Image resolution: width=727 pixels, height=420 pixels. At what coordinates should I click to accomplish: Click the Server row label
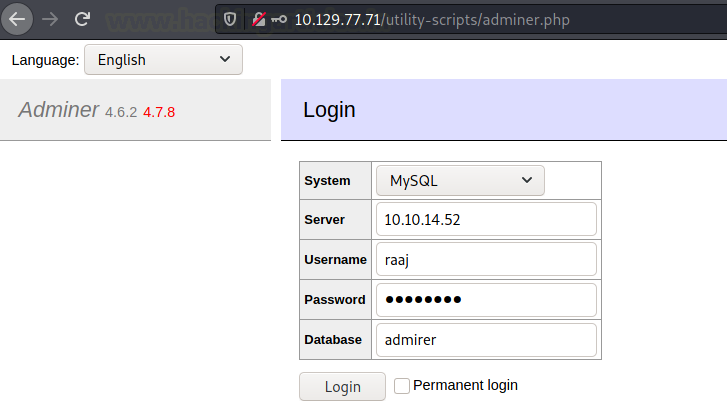coord(325,220)
